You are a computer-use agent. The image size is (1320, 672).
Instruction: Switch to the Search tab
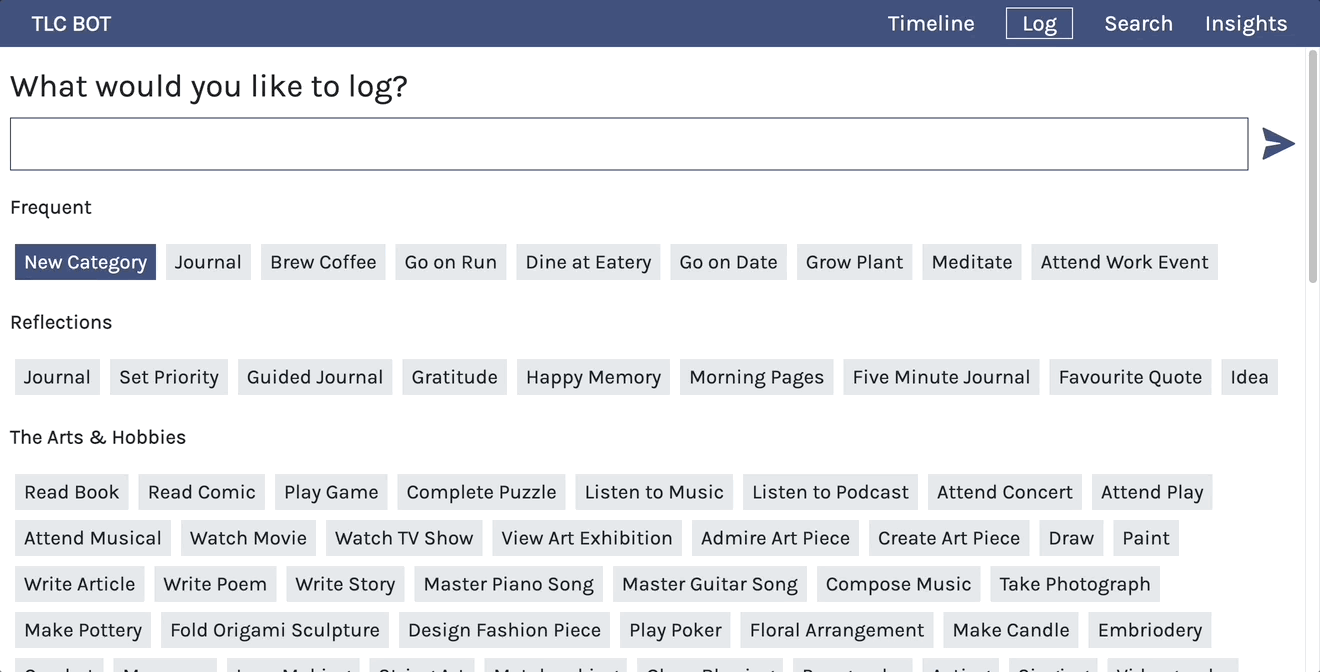tap(1138, 23)
